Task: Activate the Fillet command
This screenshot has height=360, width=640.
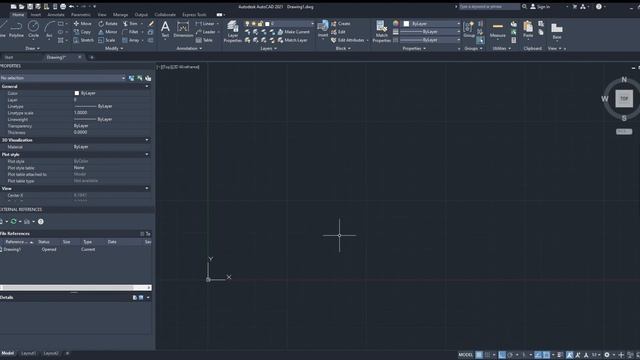Action: (131, 32)
